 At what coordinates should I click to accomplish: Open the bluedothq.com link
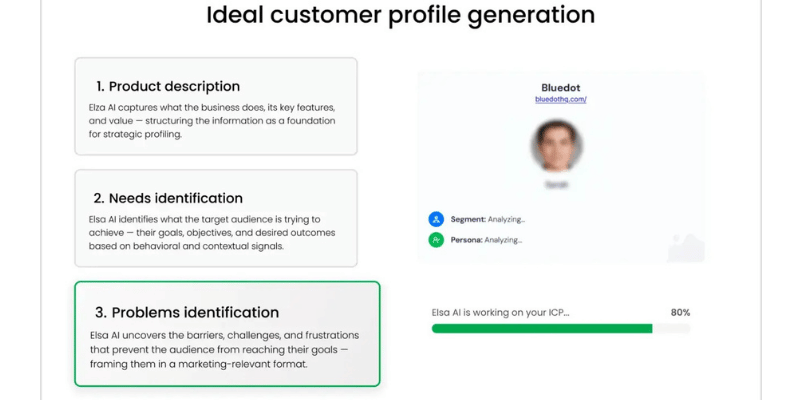tap(561, 99)
